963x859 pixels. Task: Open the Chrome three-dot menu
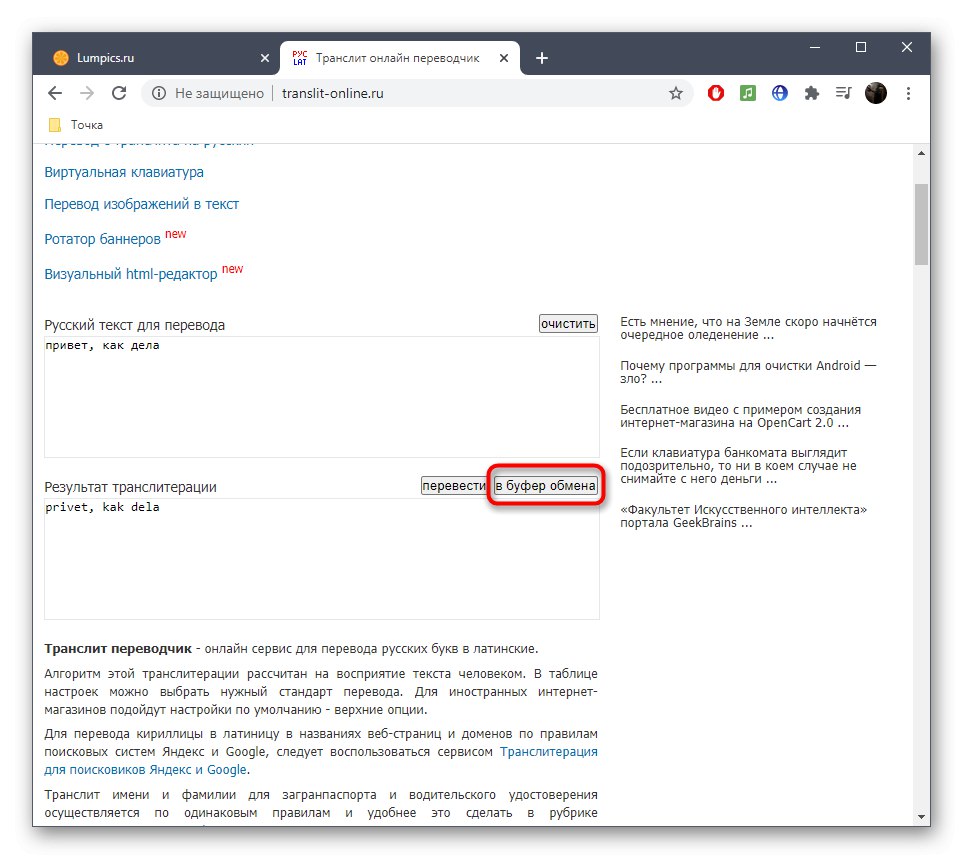[x=908, y=92]
